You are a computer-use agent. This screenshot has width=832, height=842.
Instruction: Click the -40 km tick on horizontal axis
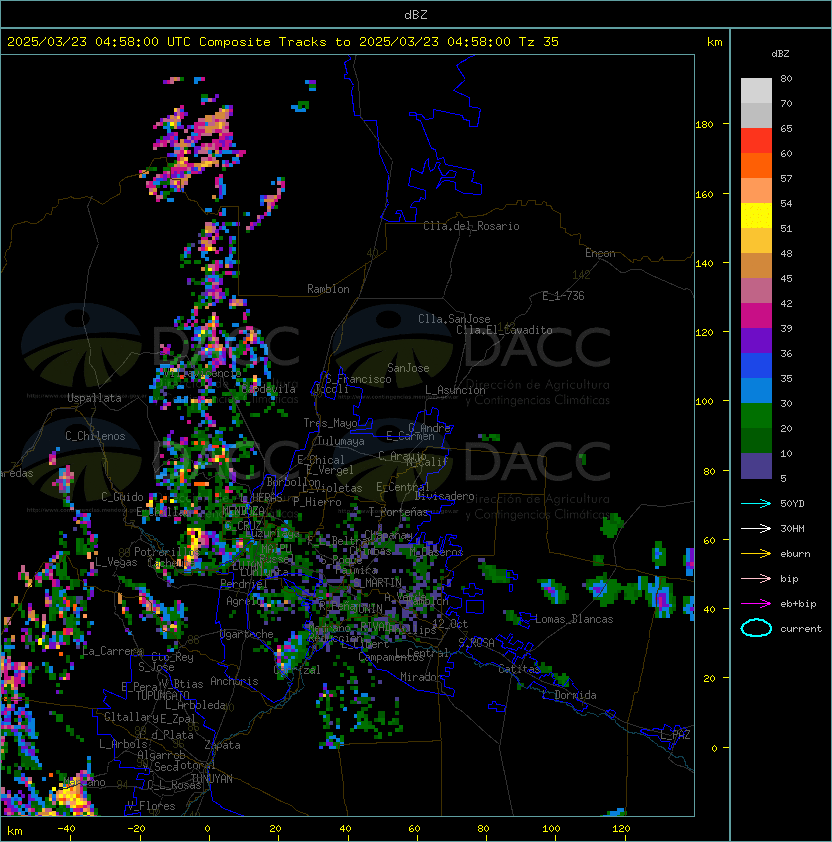pyautogui.click(x=66, y=829)
